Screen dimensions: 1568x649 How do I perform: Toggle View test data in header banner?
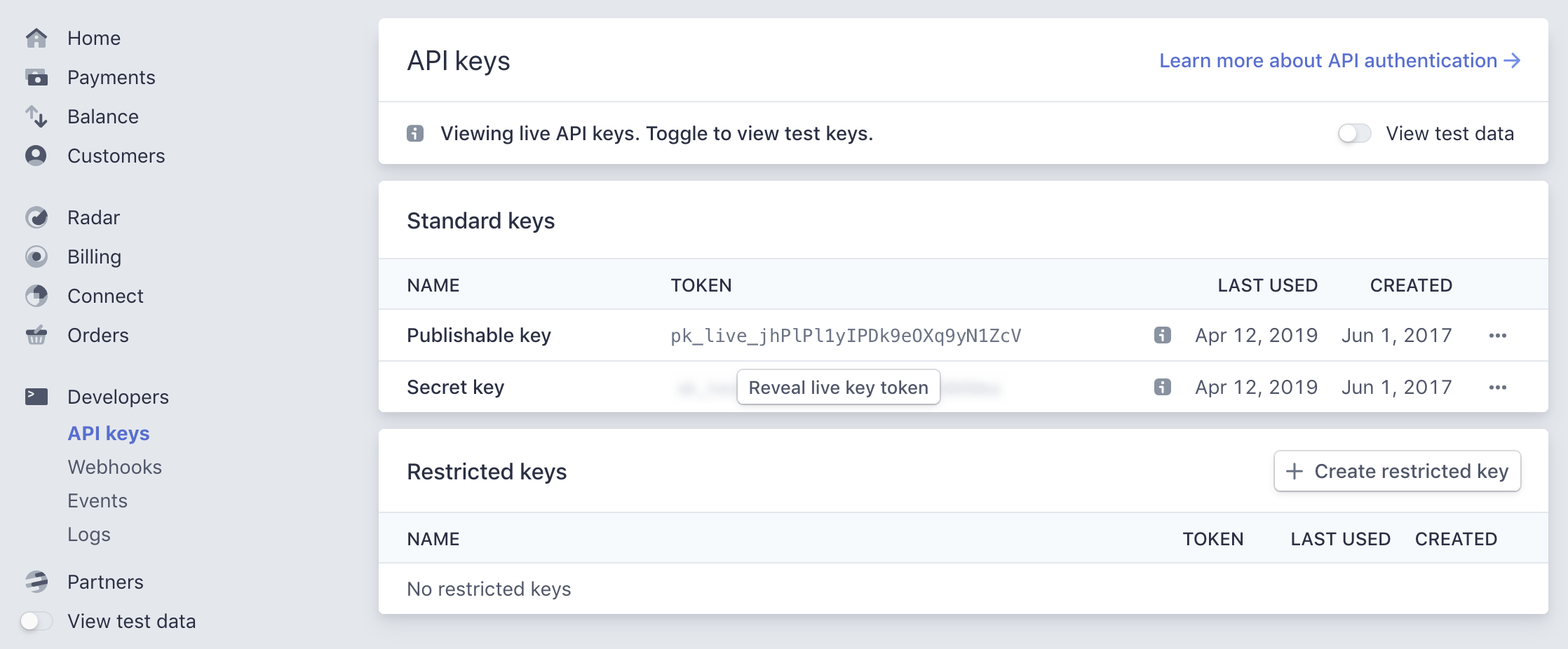click(x=1354, y=133)
